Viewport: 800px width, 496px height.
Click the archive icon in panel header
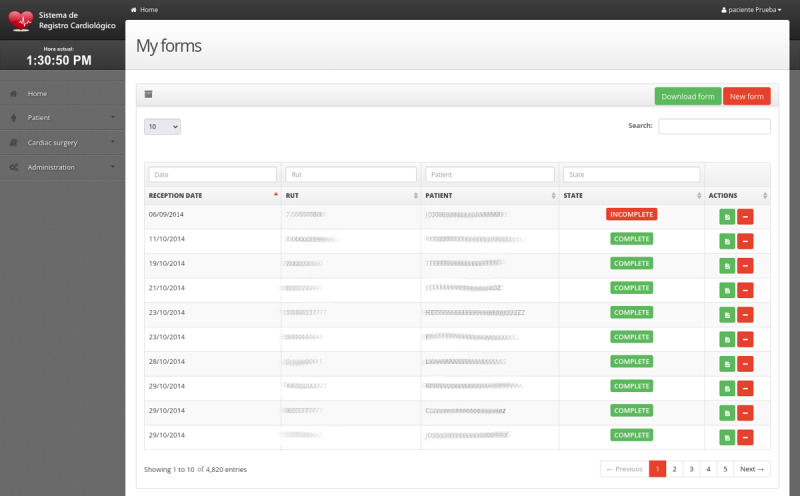click(x=148, y=94)
